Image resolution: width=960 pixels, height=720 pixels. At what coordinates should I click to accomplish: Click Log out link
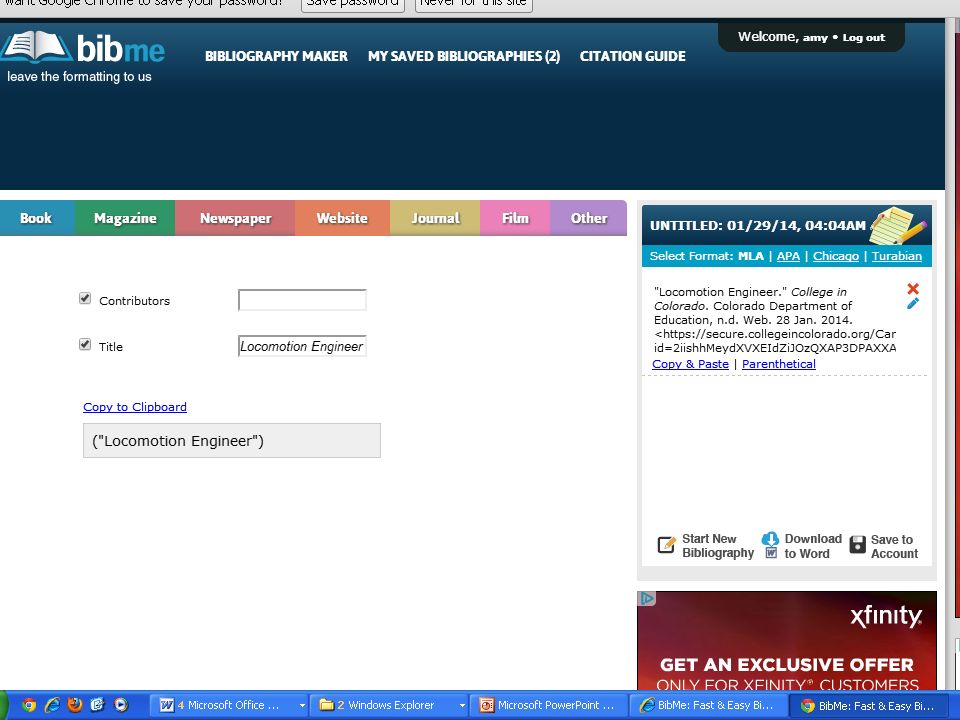tap(863, 38)
